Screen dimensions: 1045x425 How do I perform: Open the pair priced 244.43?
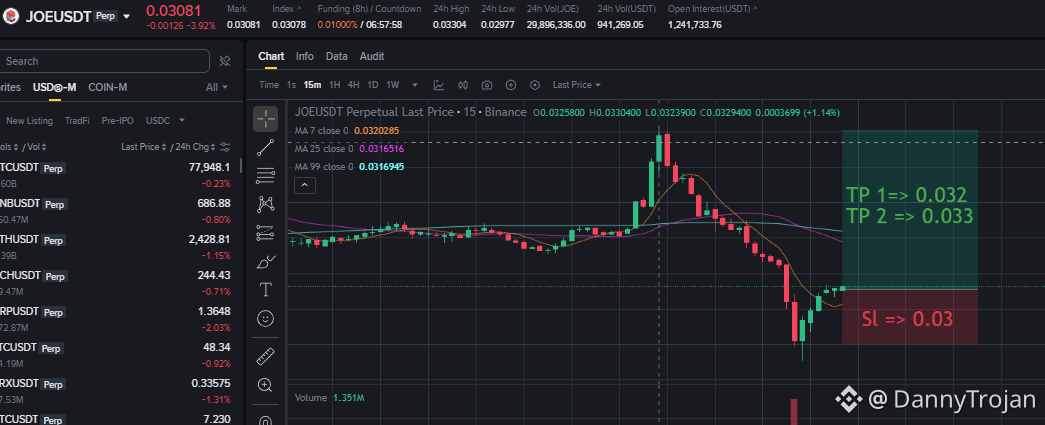(x=116, y=282)
